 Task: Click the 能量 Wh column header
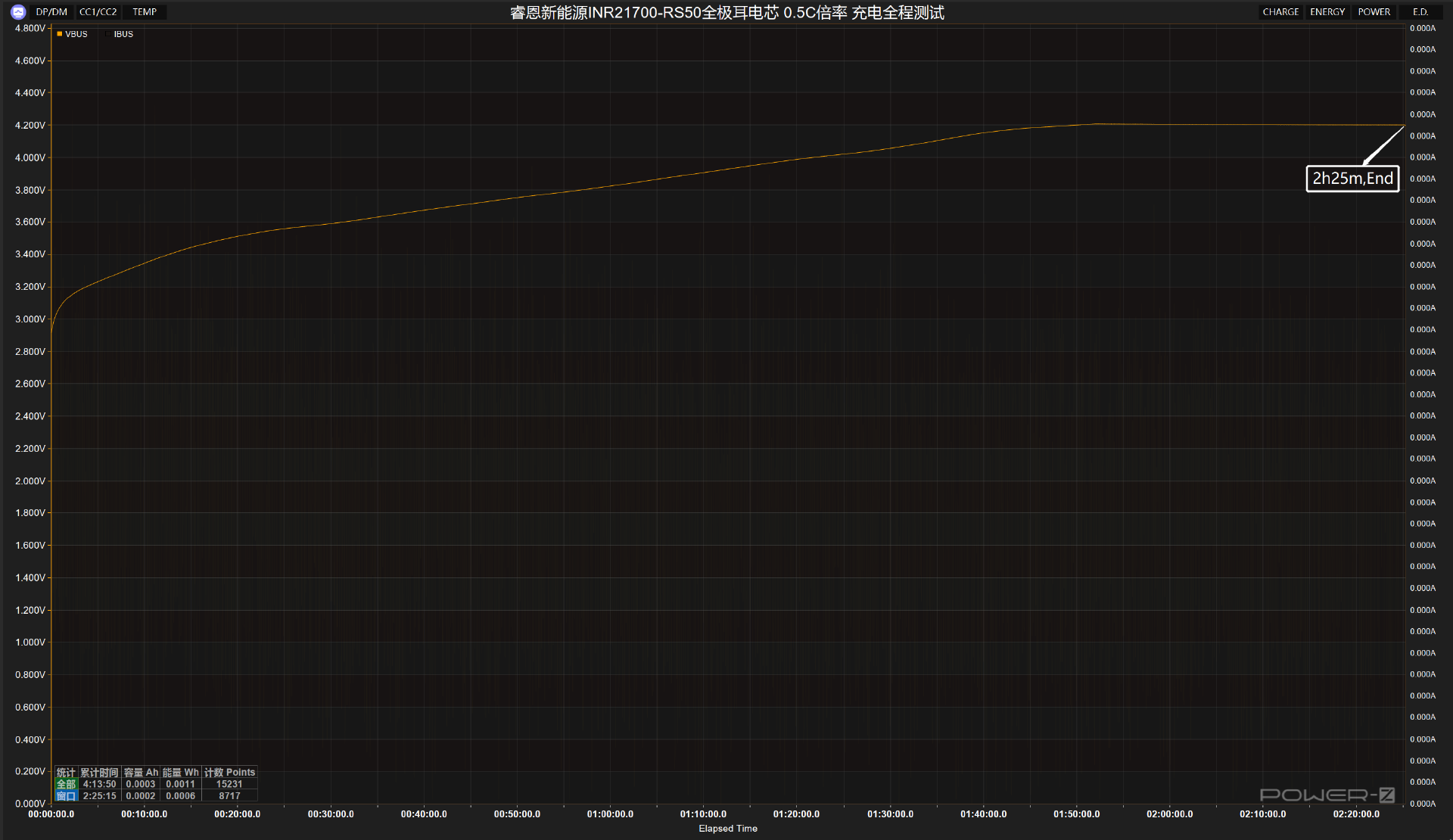point(180,773)
